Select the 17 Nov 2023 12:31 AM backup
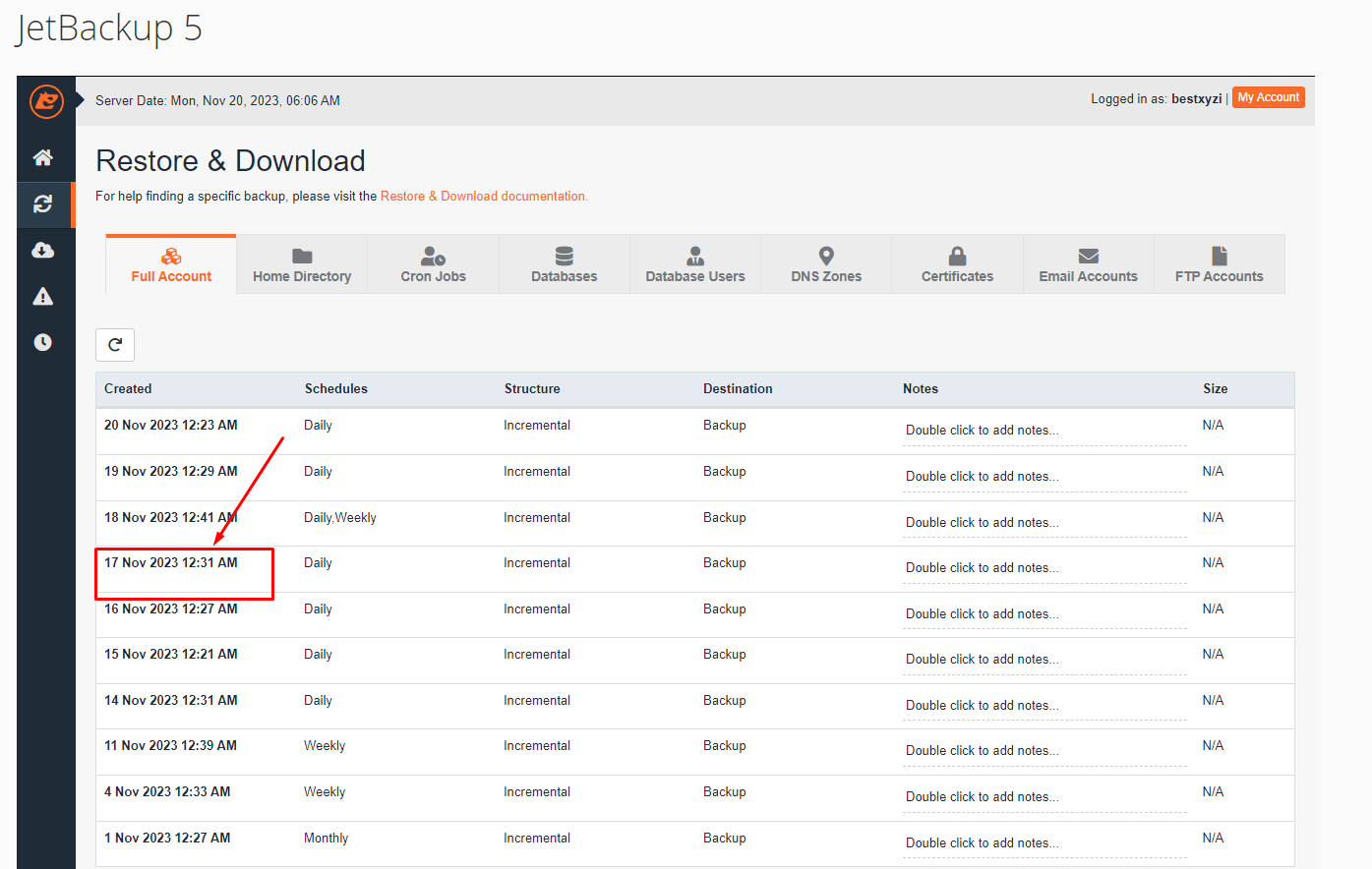1372x869 pixels. tap(171, 562)
